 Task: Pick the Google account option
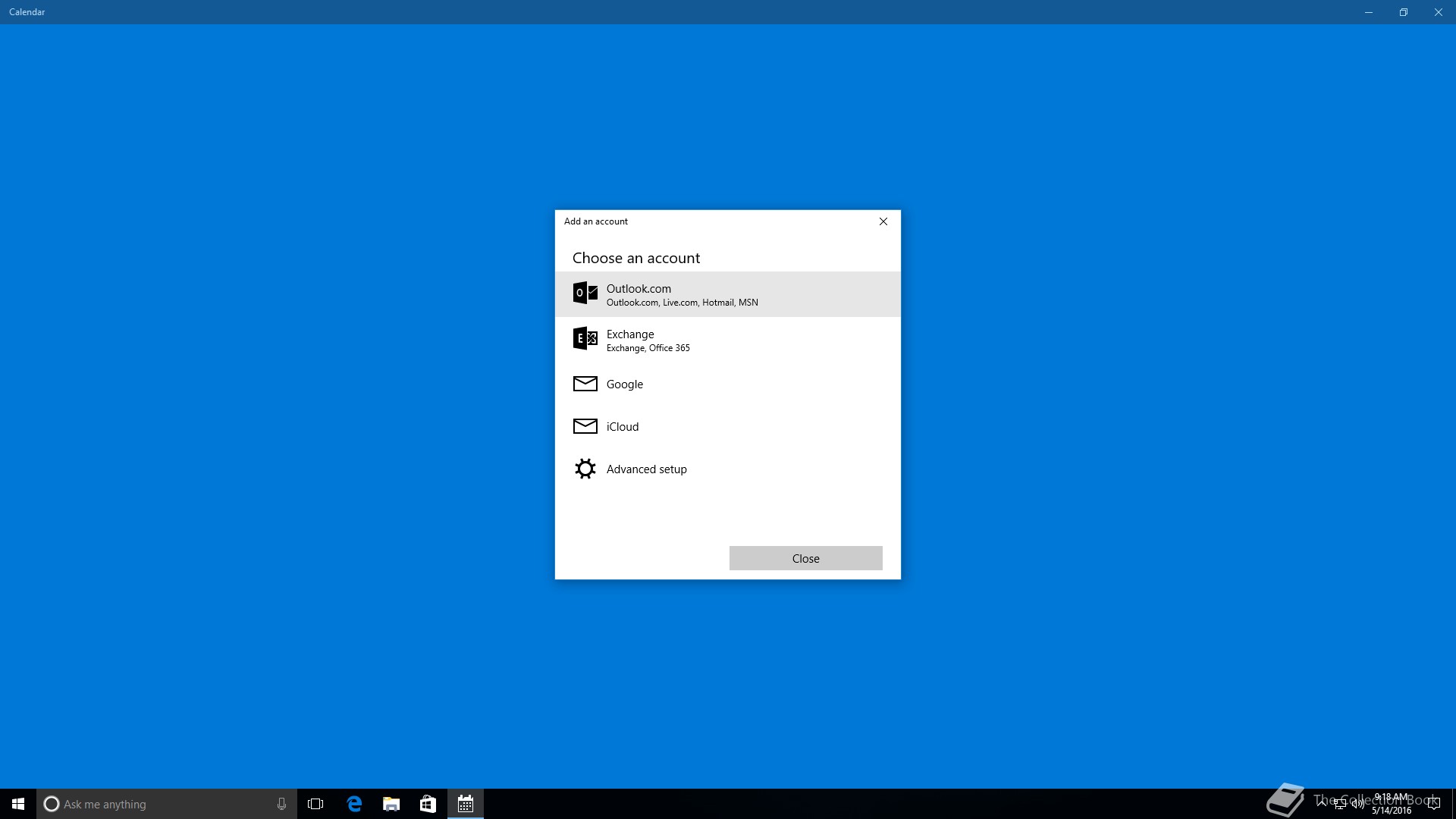728,384
